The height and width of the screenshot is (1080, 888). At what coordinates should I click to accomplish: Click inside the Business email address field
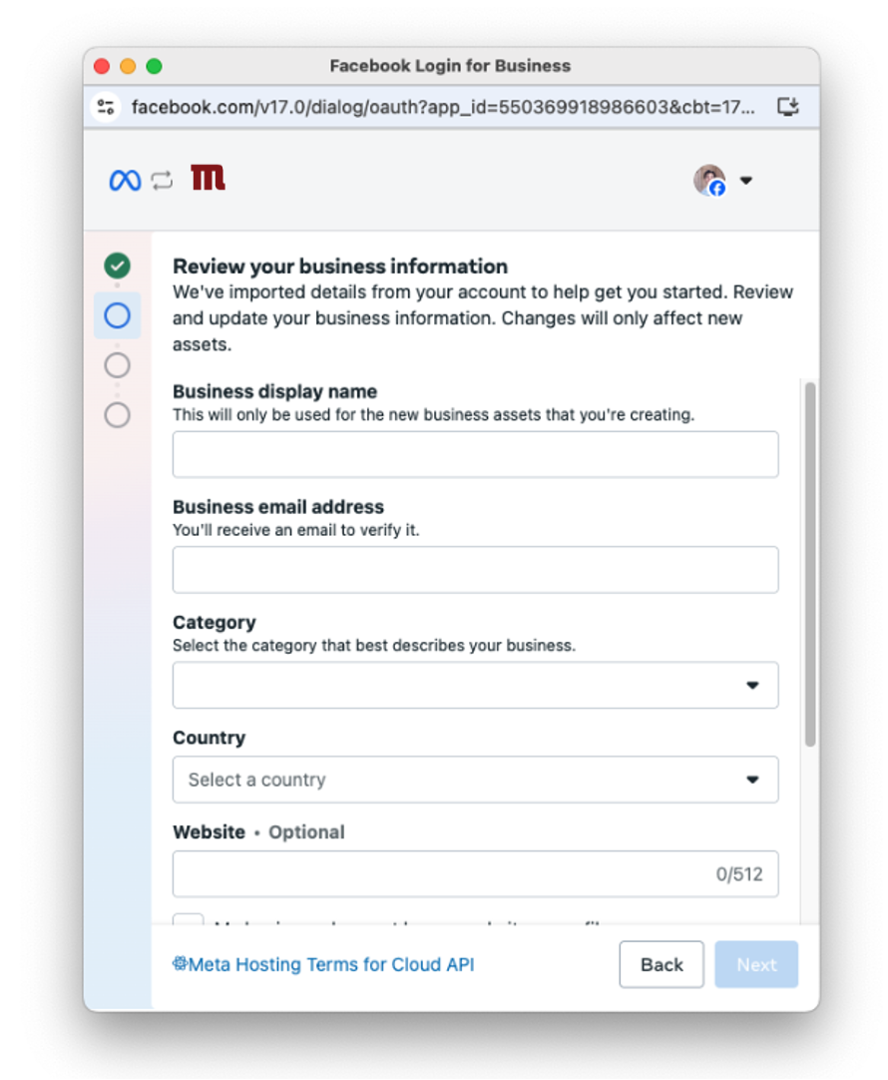[475, 569]
